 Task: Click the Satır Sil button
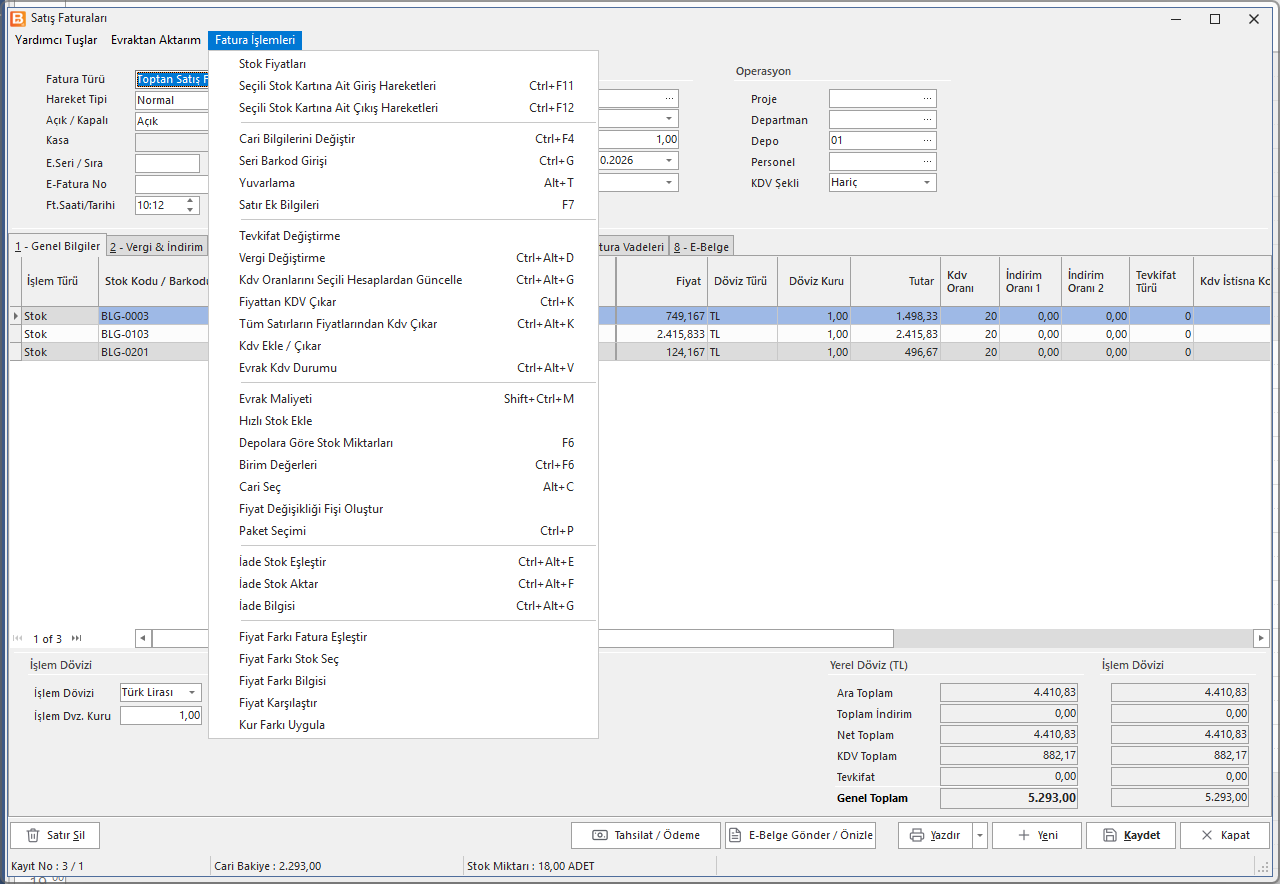[x=55, y=835]
